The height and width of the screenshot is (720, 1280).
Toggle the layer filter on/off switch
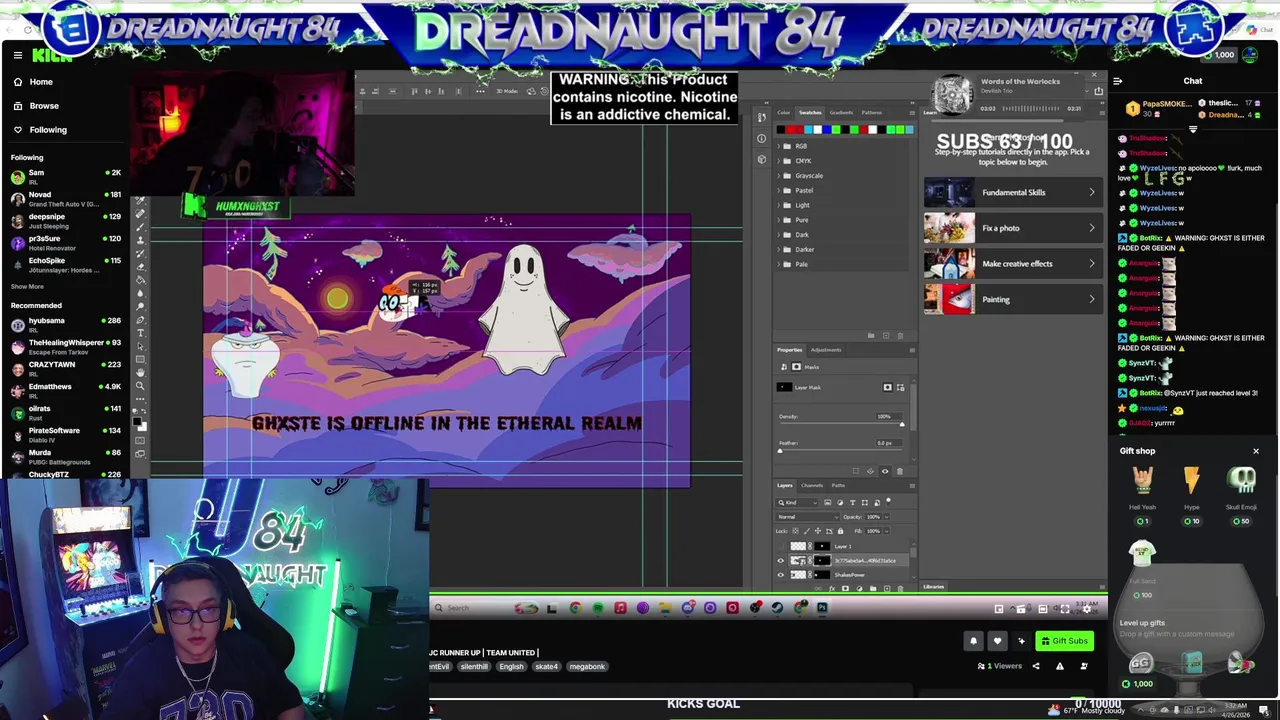pos(888,501)
